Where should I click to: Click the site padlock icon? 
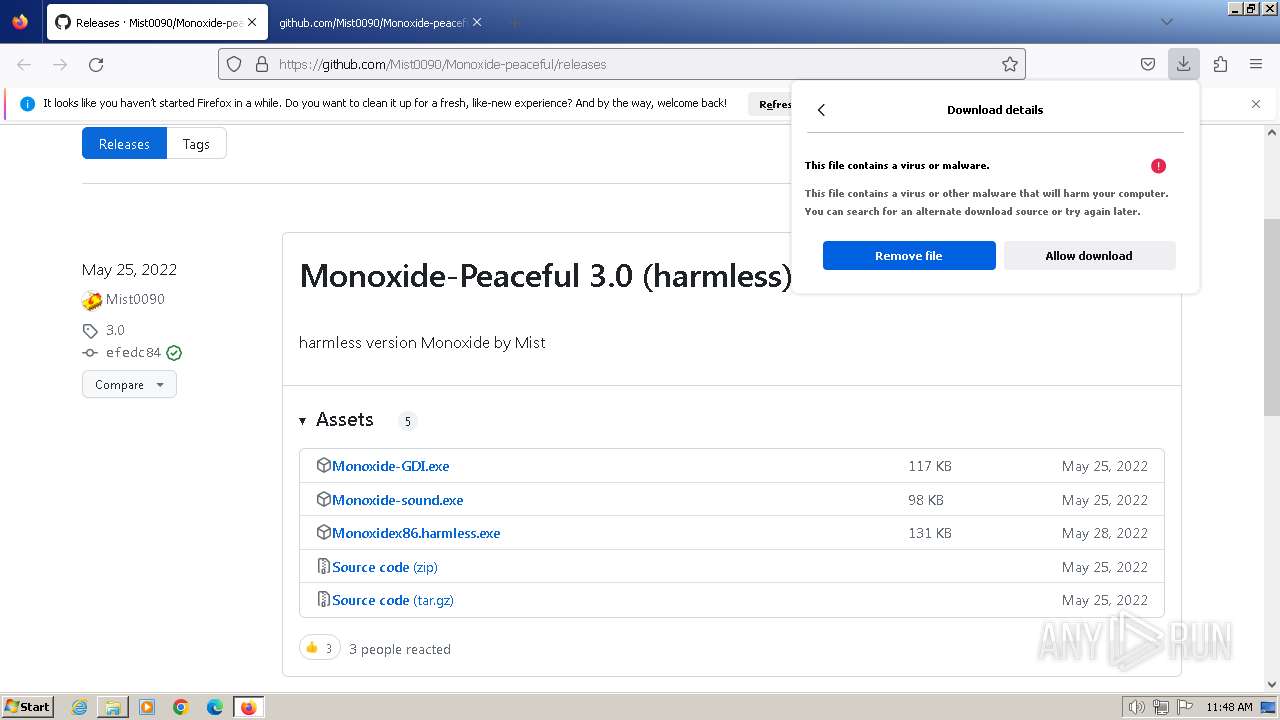pos(262,64)
